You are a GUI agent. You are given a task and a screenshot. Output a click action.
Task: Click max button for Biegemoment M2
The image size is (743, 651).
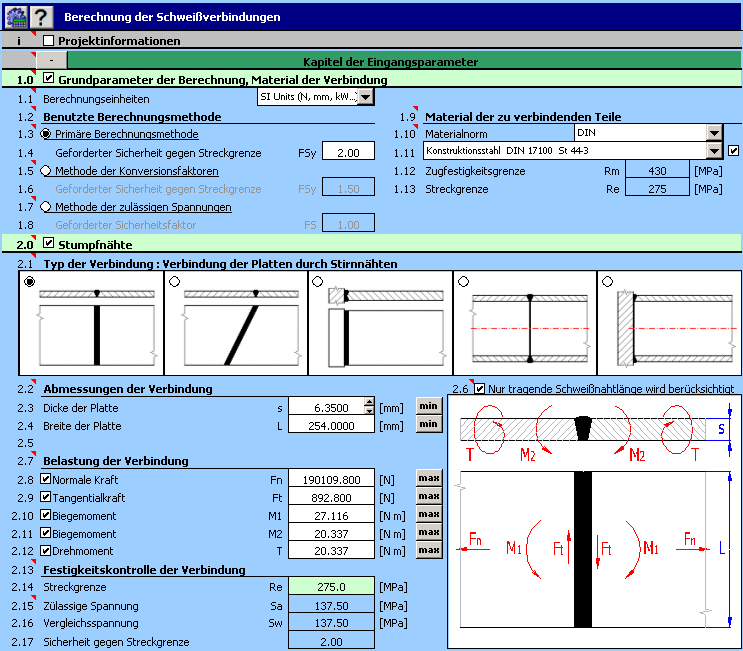[x=429, y=533]
